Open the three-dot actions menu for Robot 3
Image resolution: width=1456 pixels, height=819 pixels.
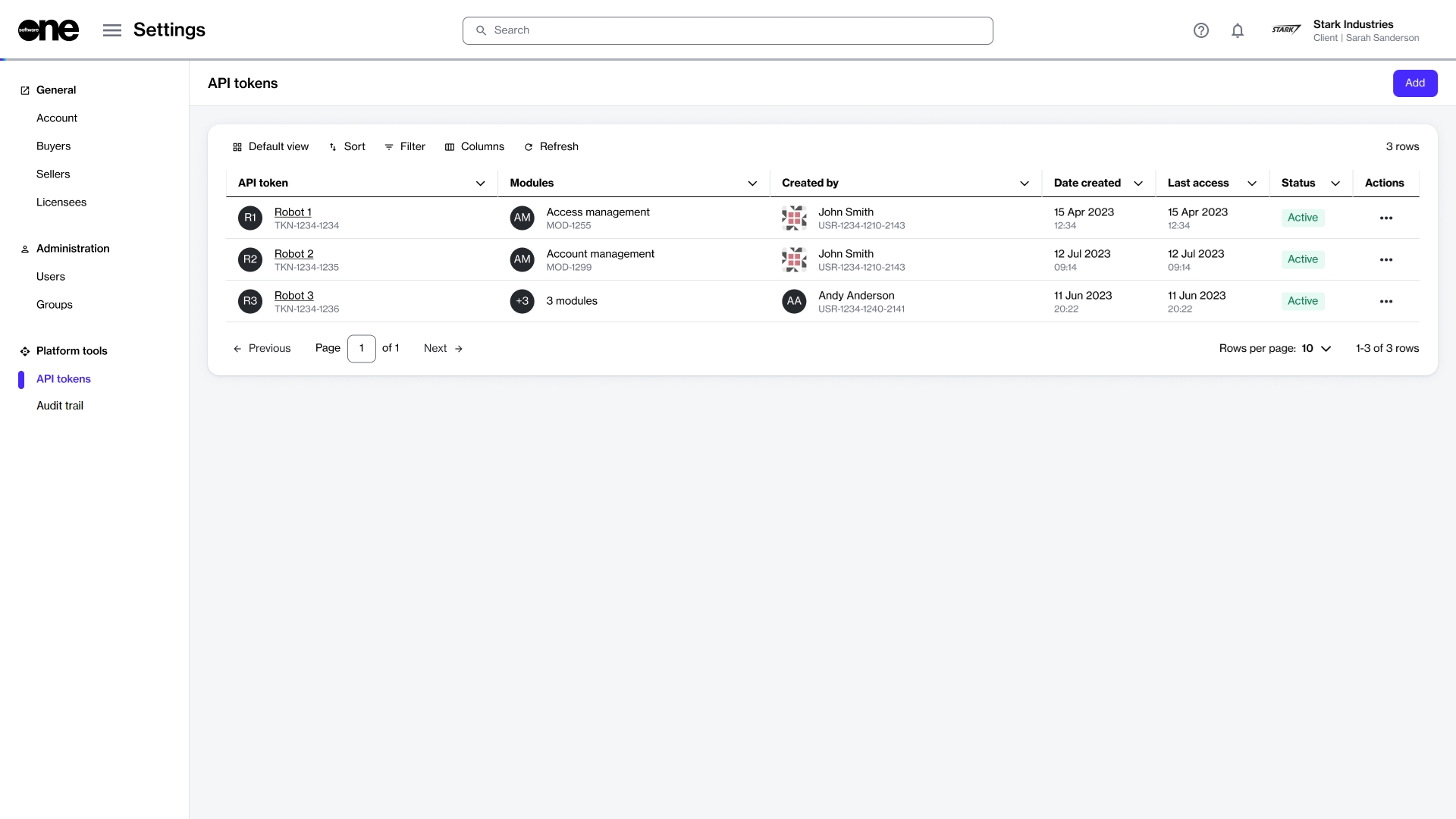1386,301
